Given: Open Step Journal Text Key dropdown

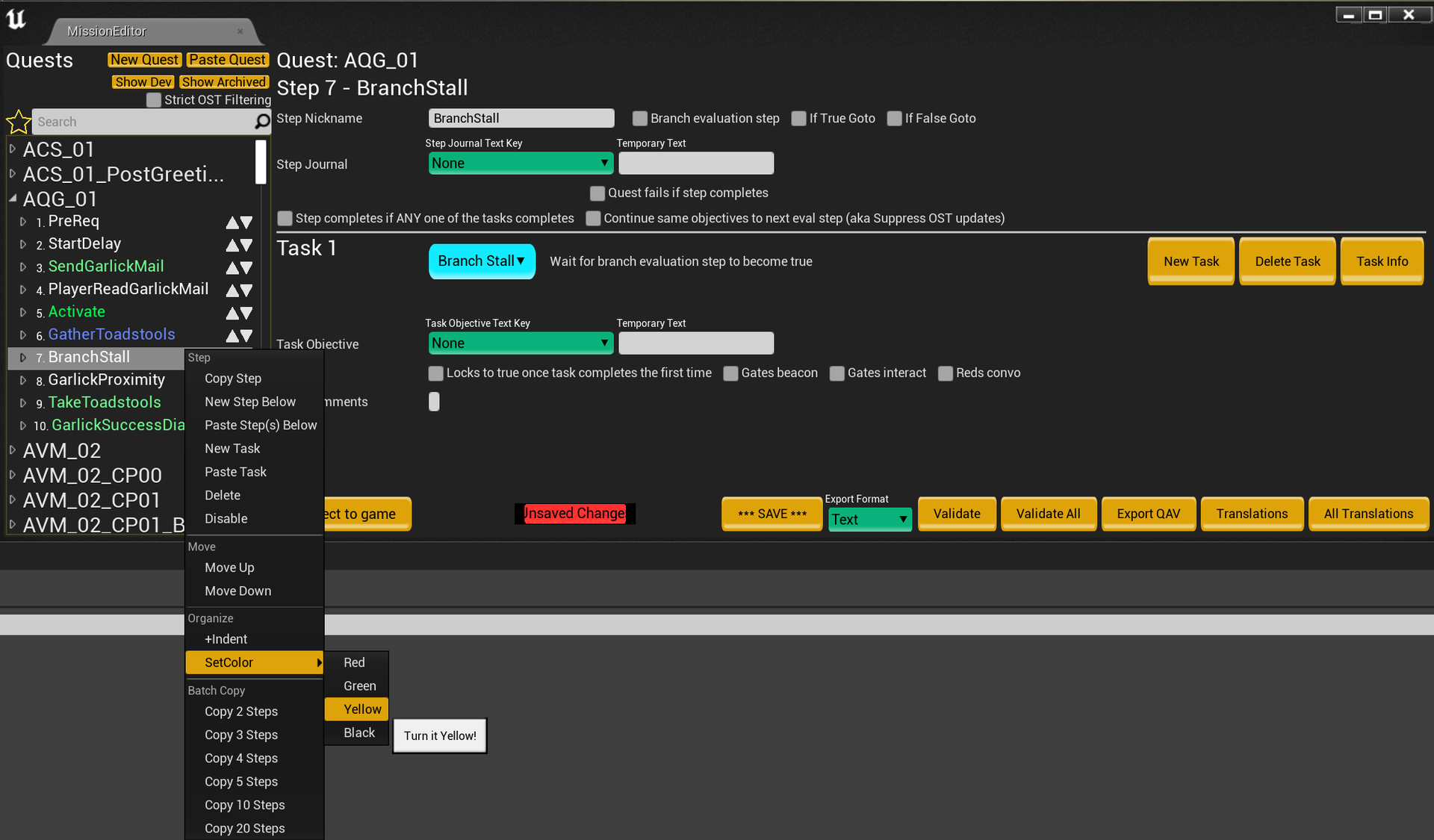Looking at the screenshot, I should (521, 163).
